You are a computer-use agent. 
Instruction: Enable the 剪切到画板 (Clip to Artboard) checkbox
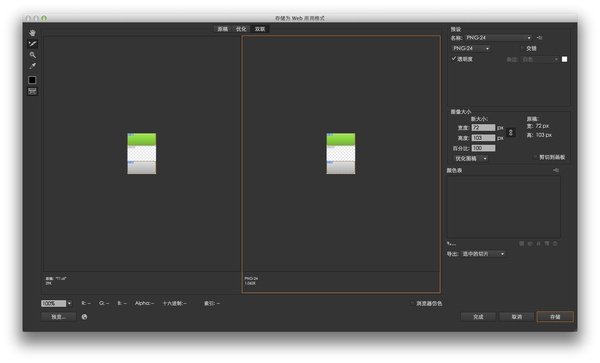pos(535,157)
